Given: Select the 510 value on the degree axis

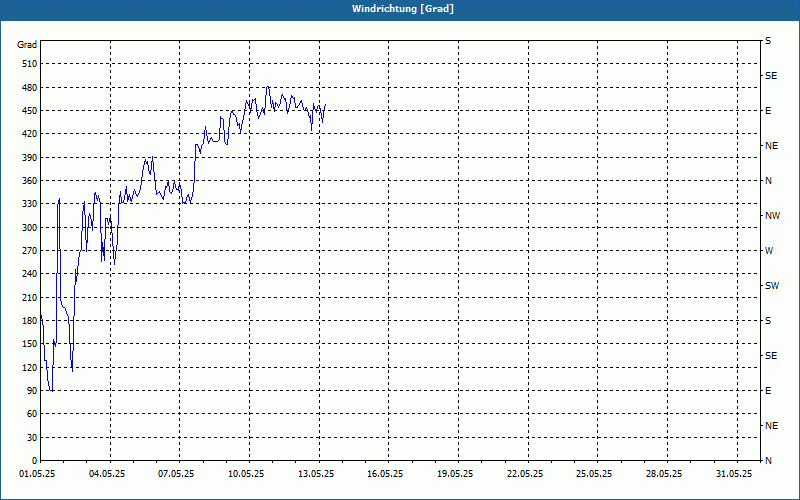Looking at the screenshot, I should [x=30, y=64].
